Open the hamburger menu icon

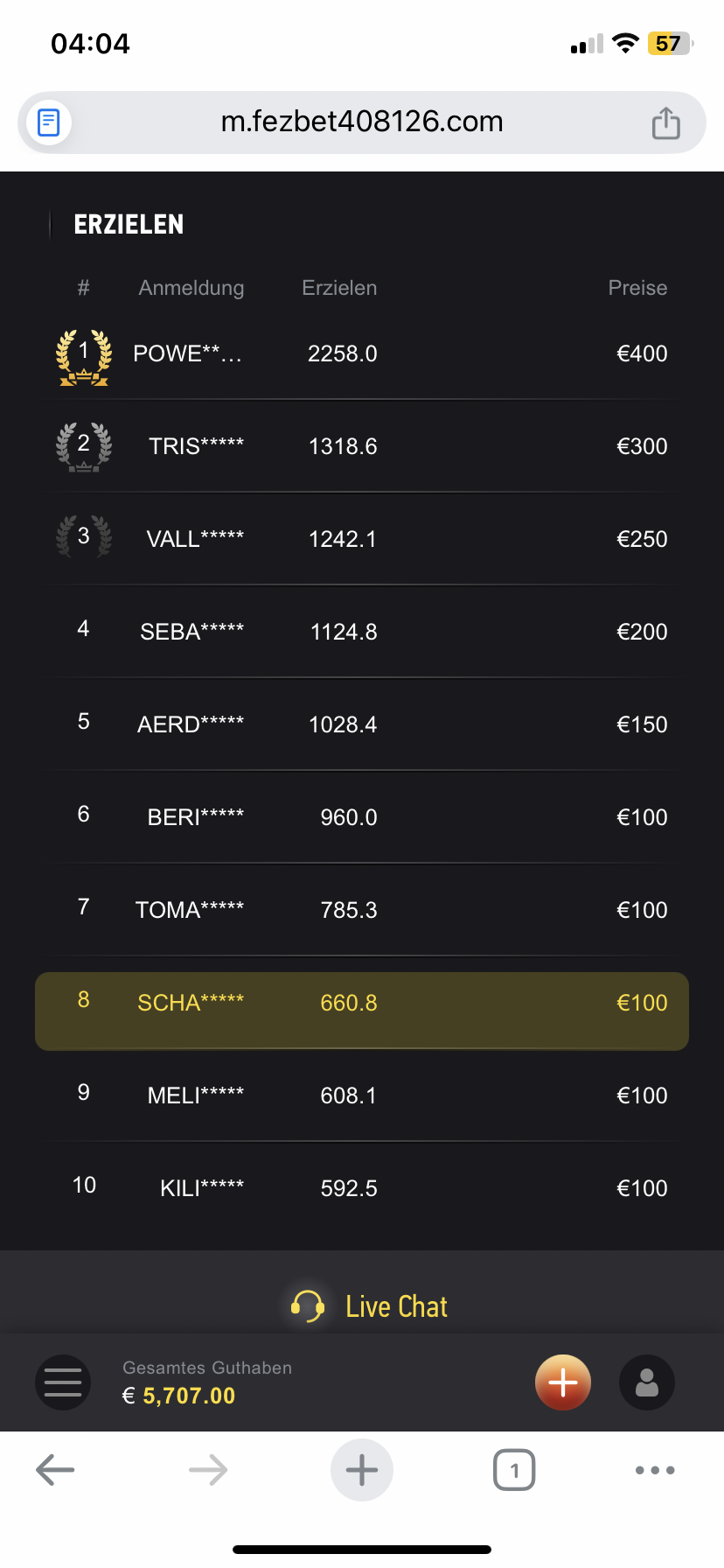63,1382
